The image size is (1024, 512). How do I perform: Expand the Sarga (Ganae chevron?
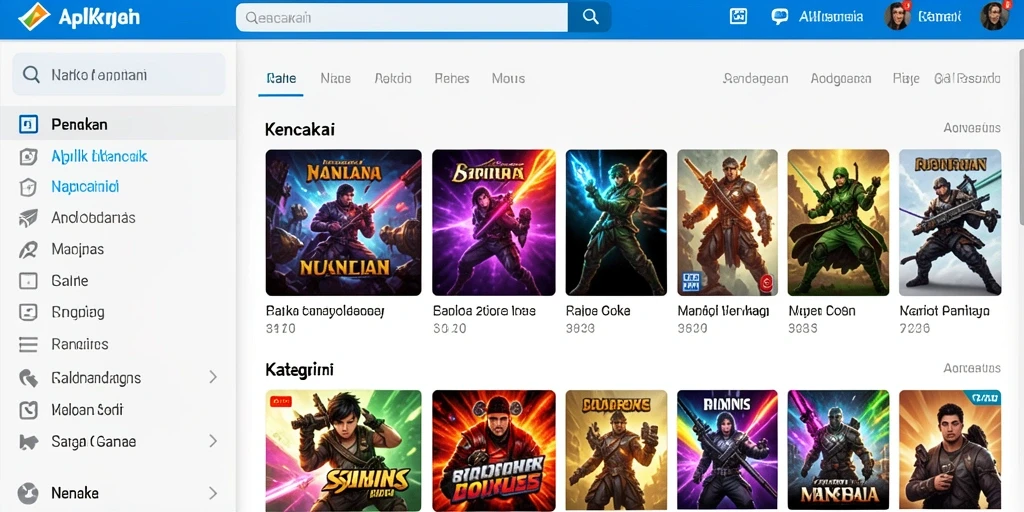point(212,441)
